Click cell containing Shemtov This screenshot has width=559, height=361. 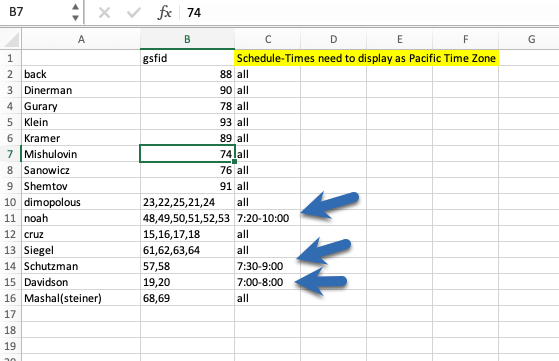tap(81, 186)
